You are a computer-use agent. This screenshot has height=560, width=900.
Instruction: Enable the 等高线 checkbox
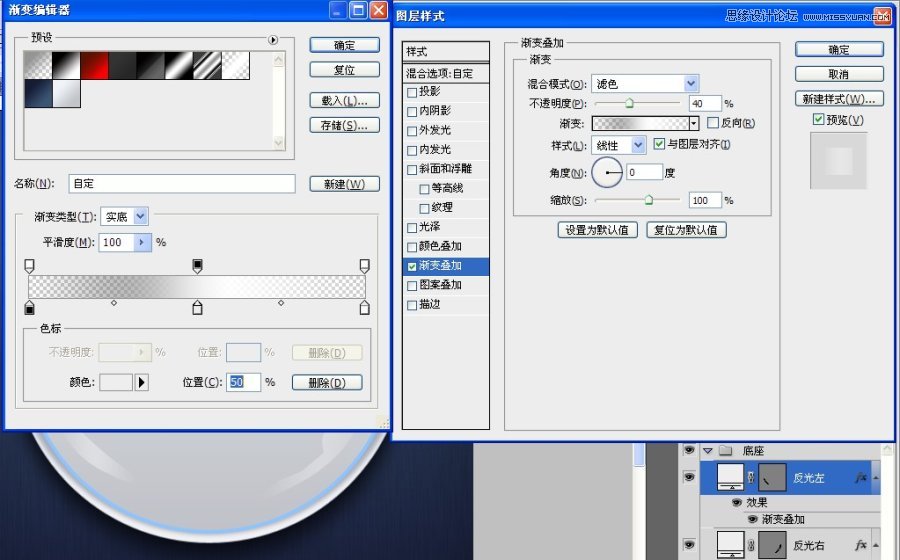[424, 189]
